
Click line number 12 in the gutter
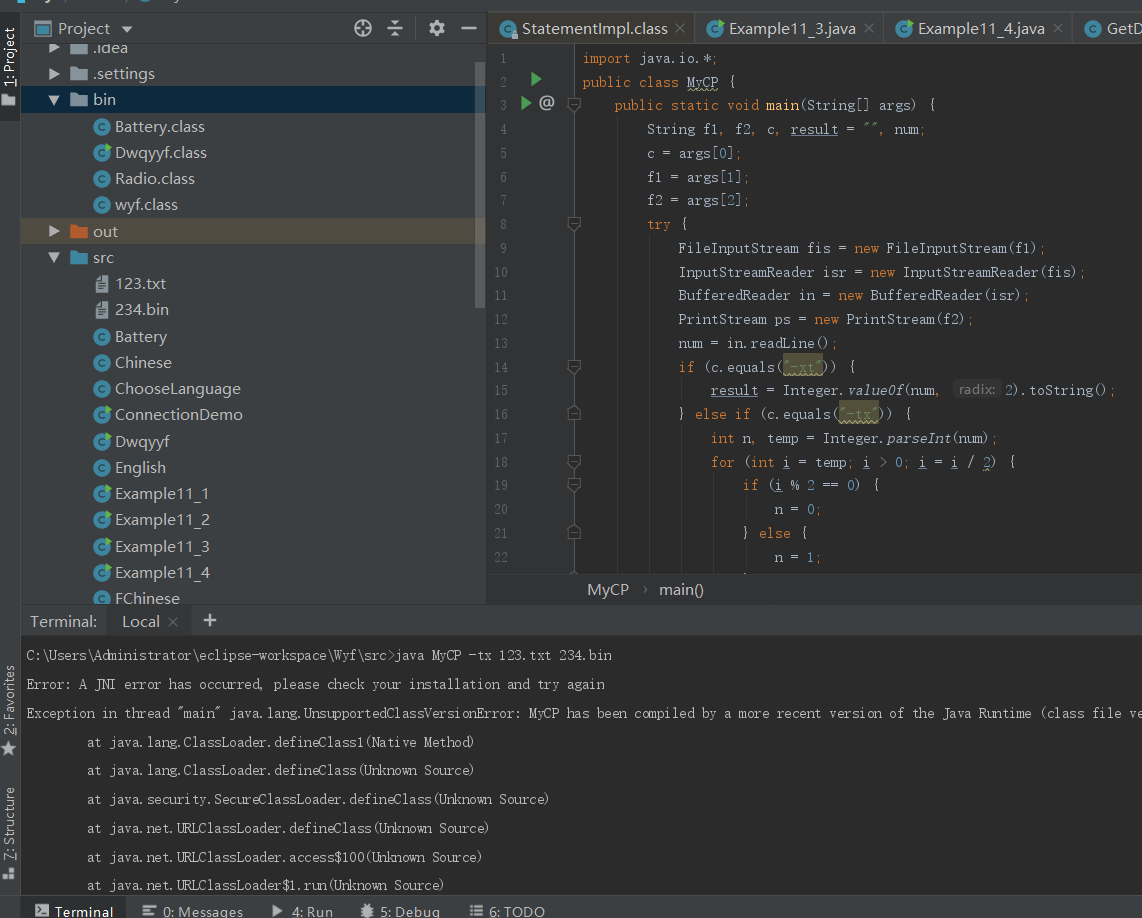(501, 319)
